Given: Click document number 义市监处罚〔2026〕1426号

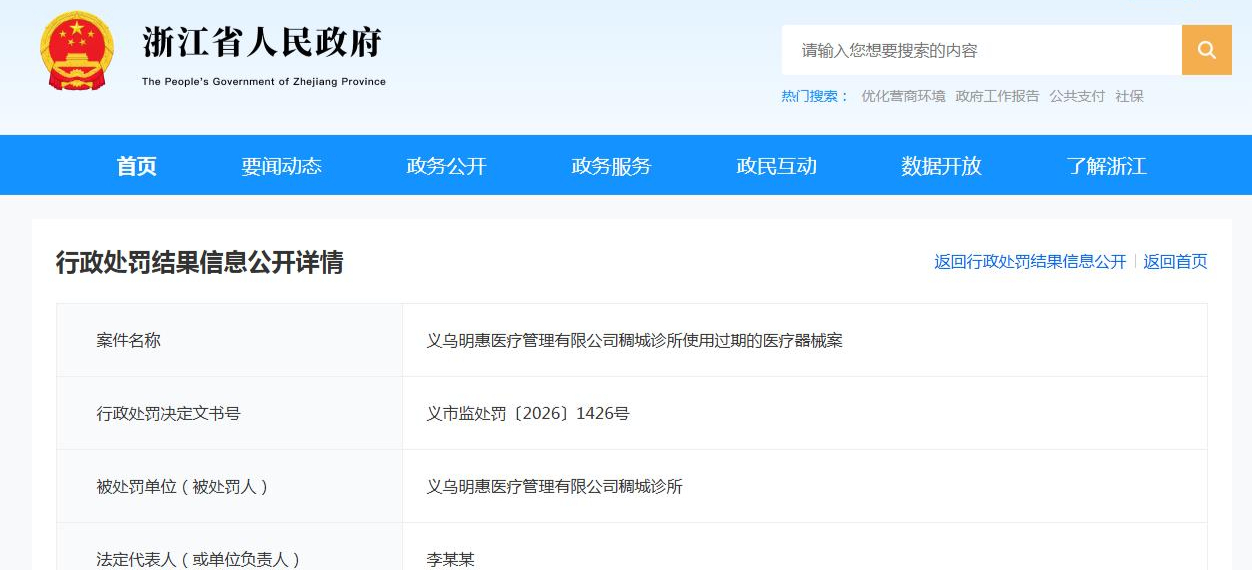Looking at the screenshot, I should tap(528, 414).
